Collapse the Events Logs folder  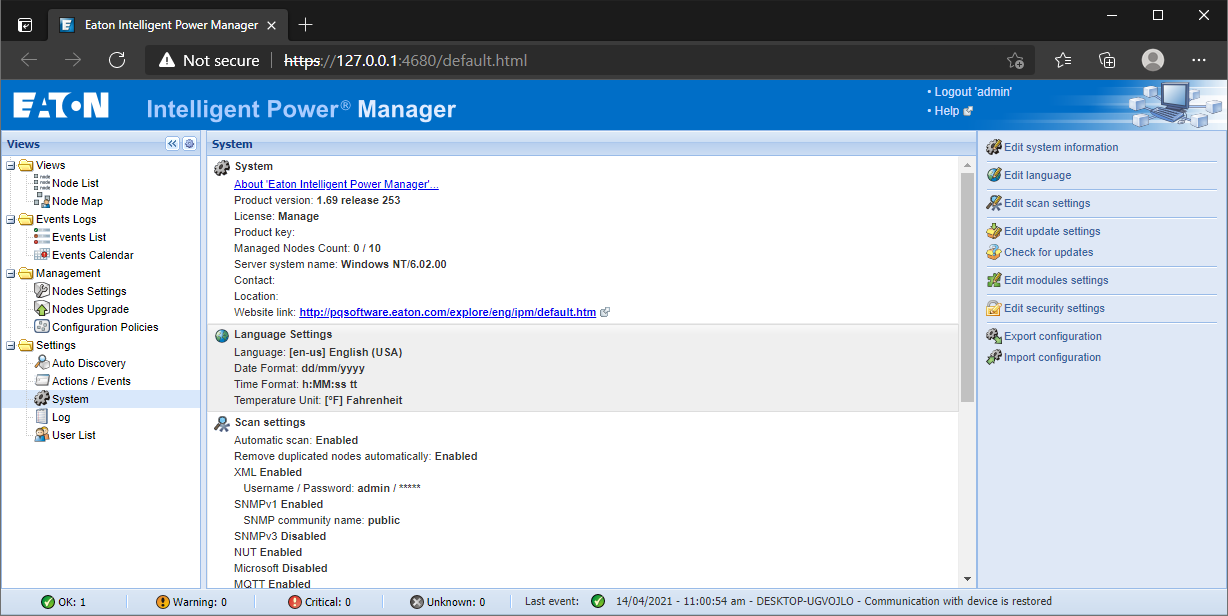[10, 219]
